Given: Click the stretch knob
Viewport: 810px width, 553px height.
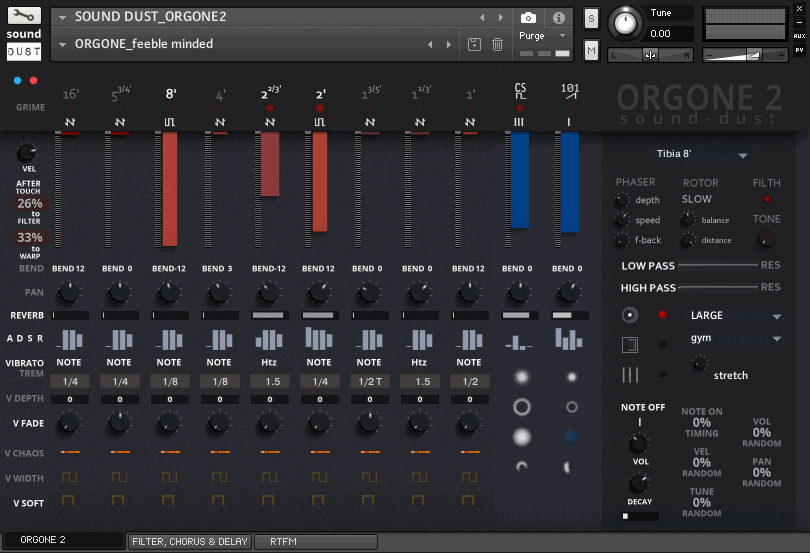Looking at the screenshot, I should point(699,363).
